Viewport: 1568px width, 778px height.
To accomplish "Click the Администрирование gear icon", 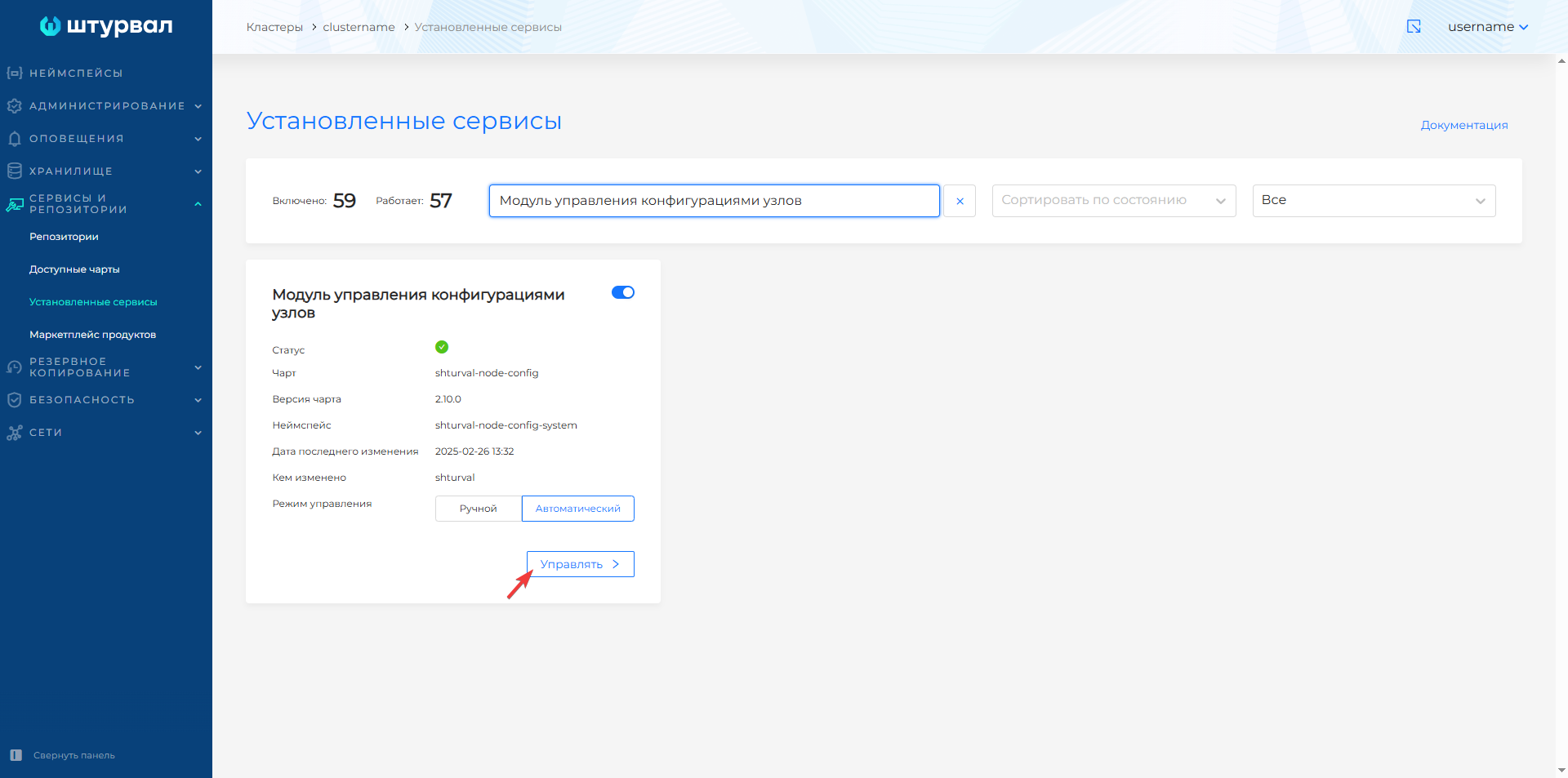I will 14,106.
